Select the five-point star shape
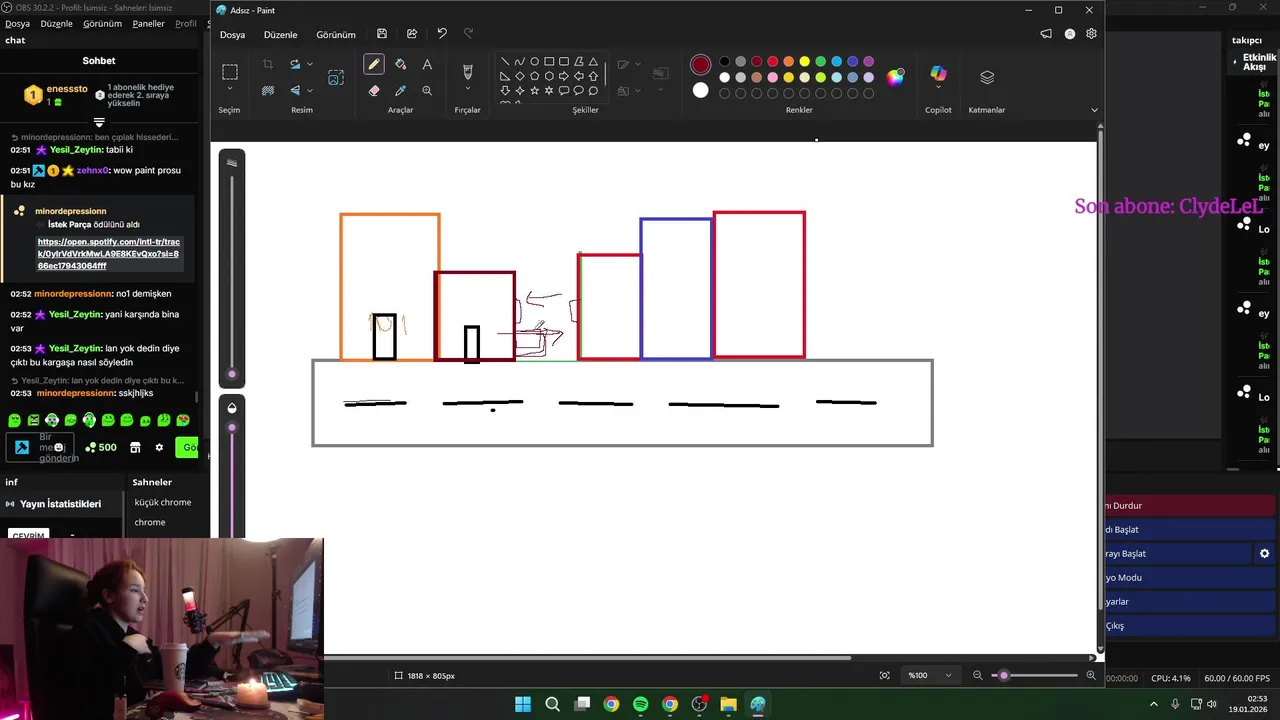Screen dimensions: 1280x720 click(534, 90)
